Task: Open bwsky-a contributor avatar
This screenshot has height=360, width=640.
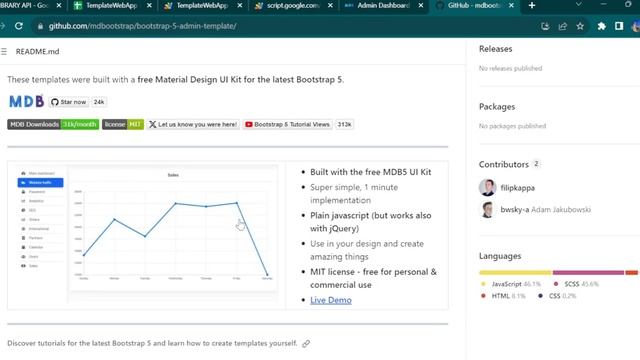Action: [487, 210]
